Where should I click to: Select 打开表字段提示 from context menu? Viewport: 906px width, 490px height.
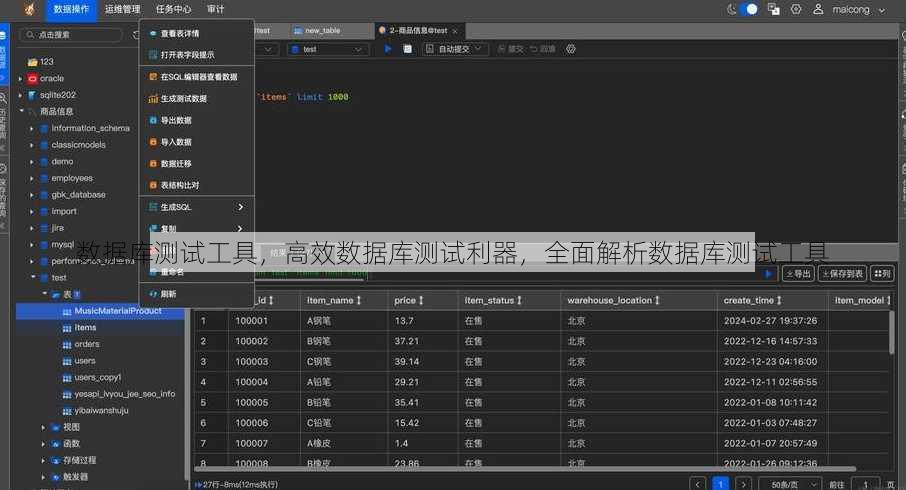tap(197, 55)
